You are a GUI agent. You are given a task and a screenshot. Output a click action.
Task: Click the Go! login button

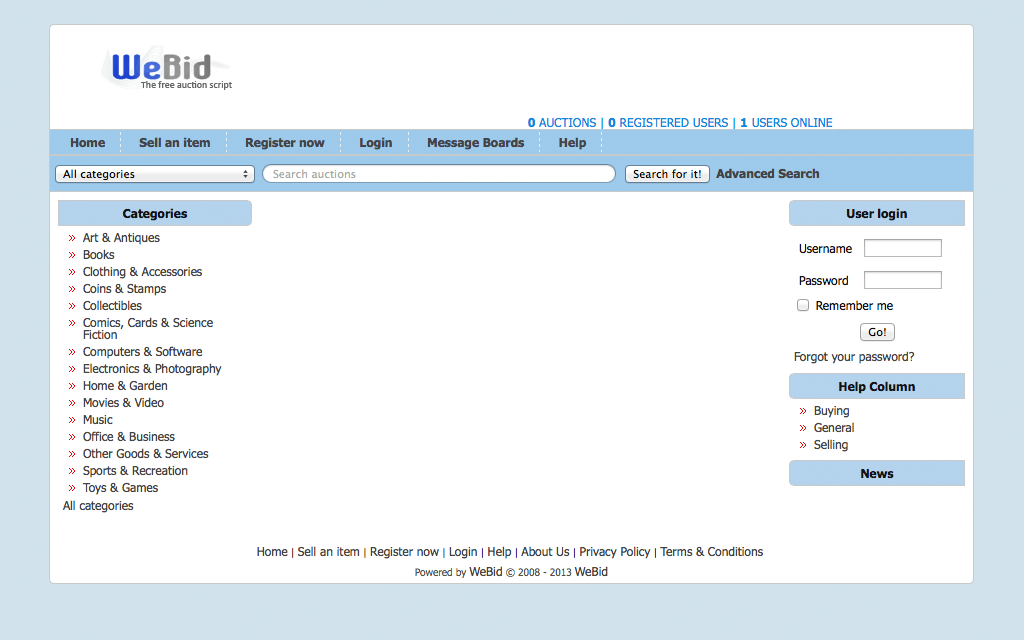877,332
